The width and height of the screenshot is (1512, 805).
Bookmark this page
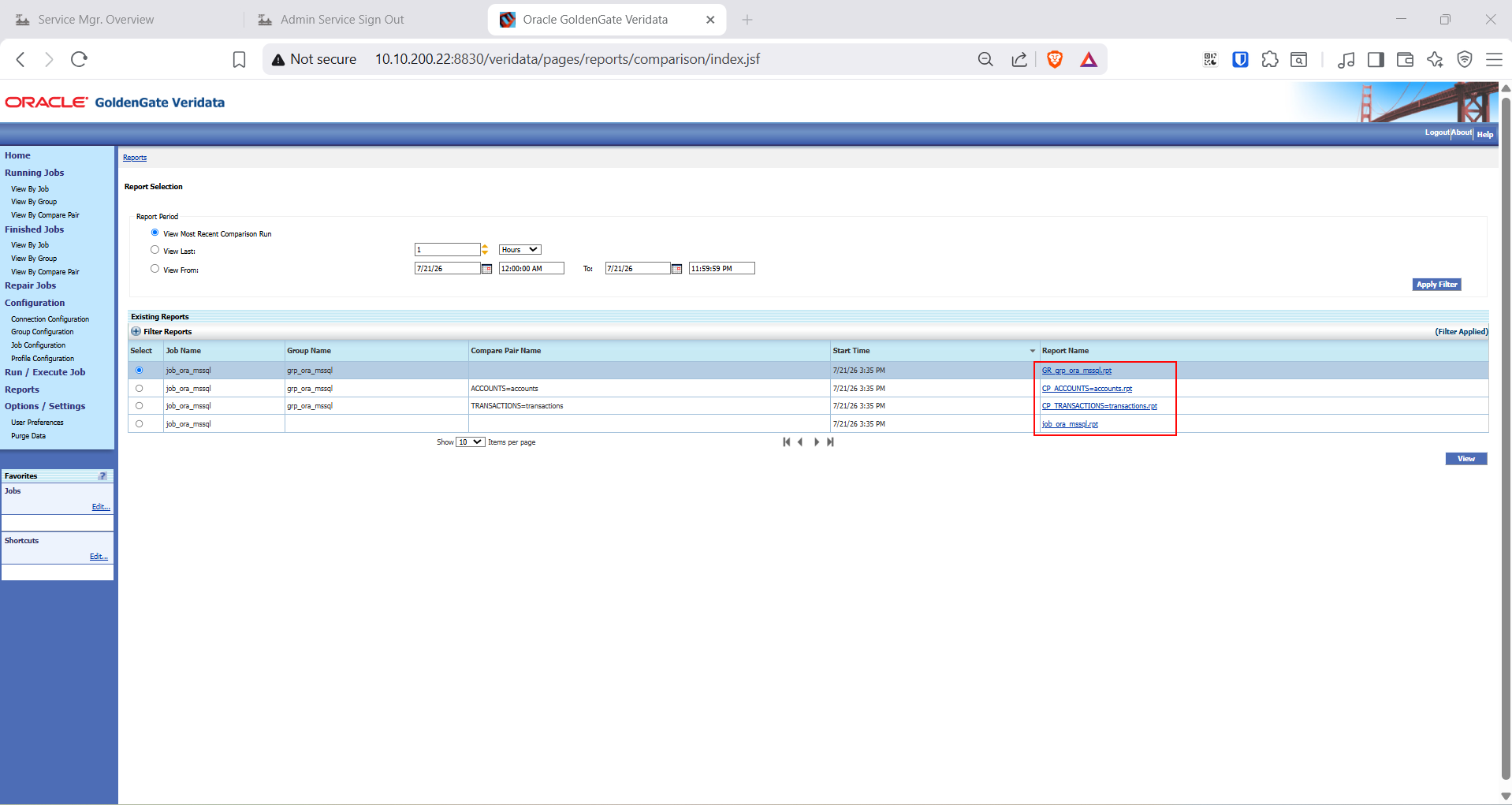click(239, 59)
